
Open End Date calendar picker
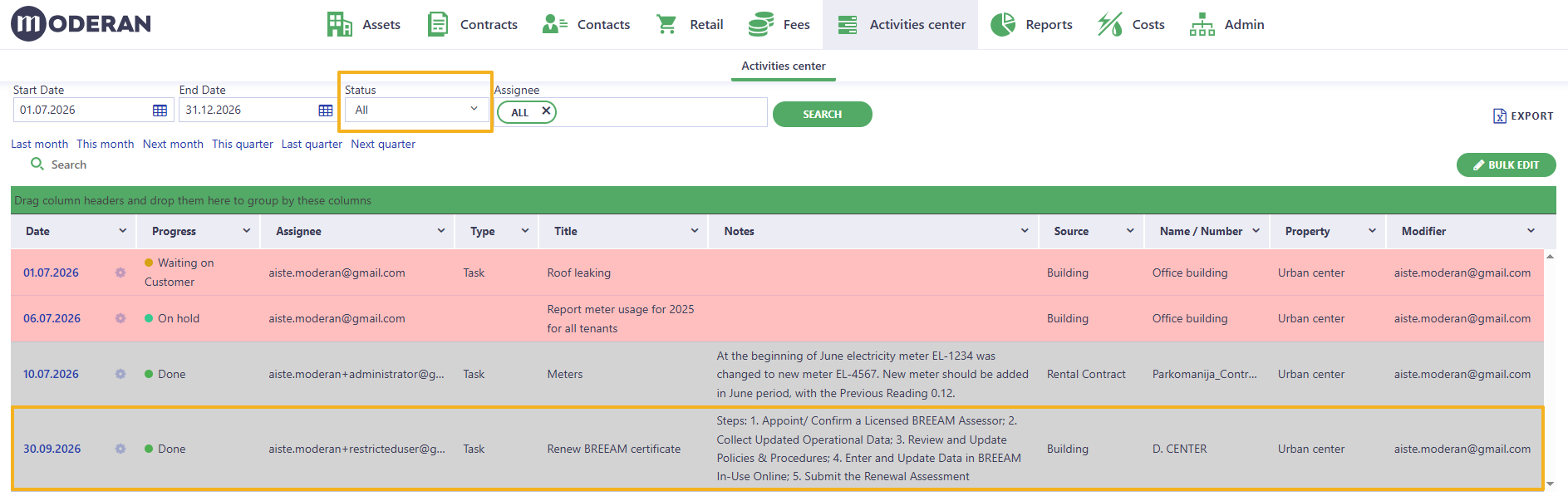(326, 111)
